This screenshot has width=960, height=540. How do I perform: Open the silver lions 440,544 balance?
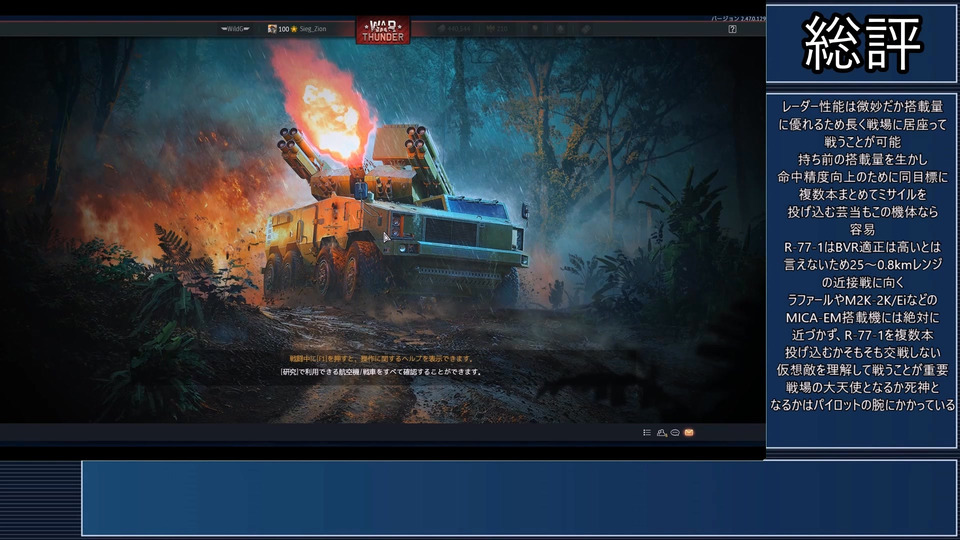click(x=454, y=29)
